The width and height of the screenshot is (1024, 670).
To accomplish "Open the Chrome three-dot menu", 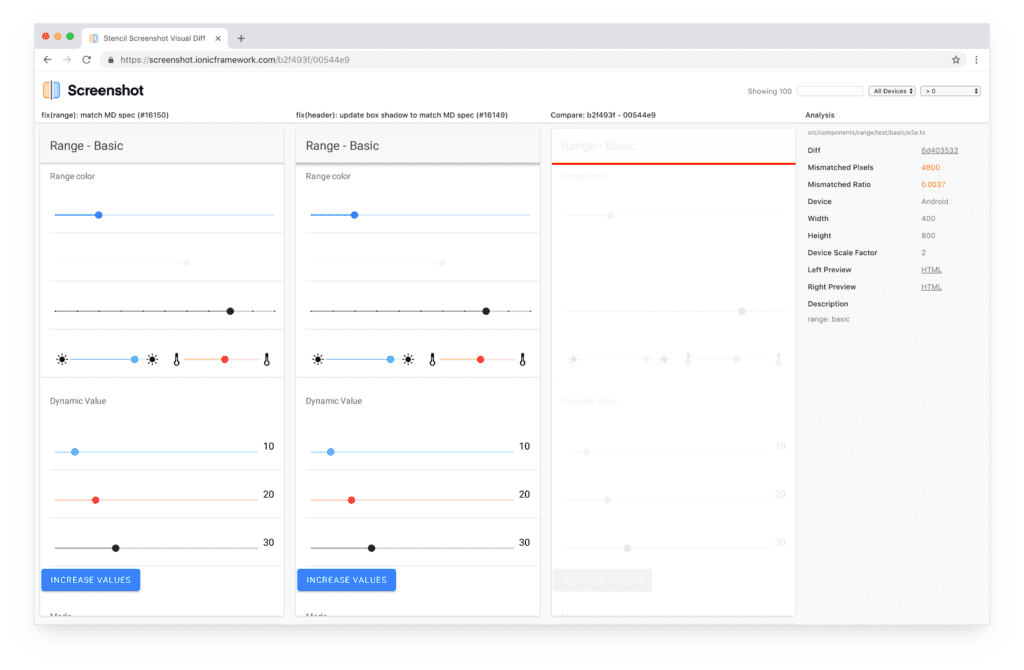I will [x=975, y=60].
